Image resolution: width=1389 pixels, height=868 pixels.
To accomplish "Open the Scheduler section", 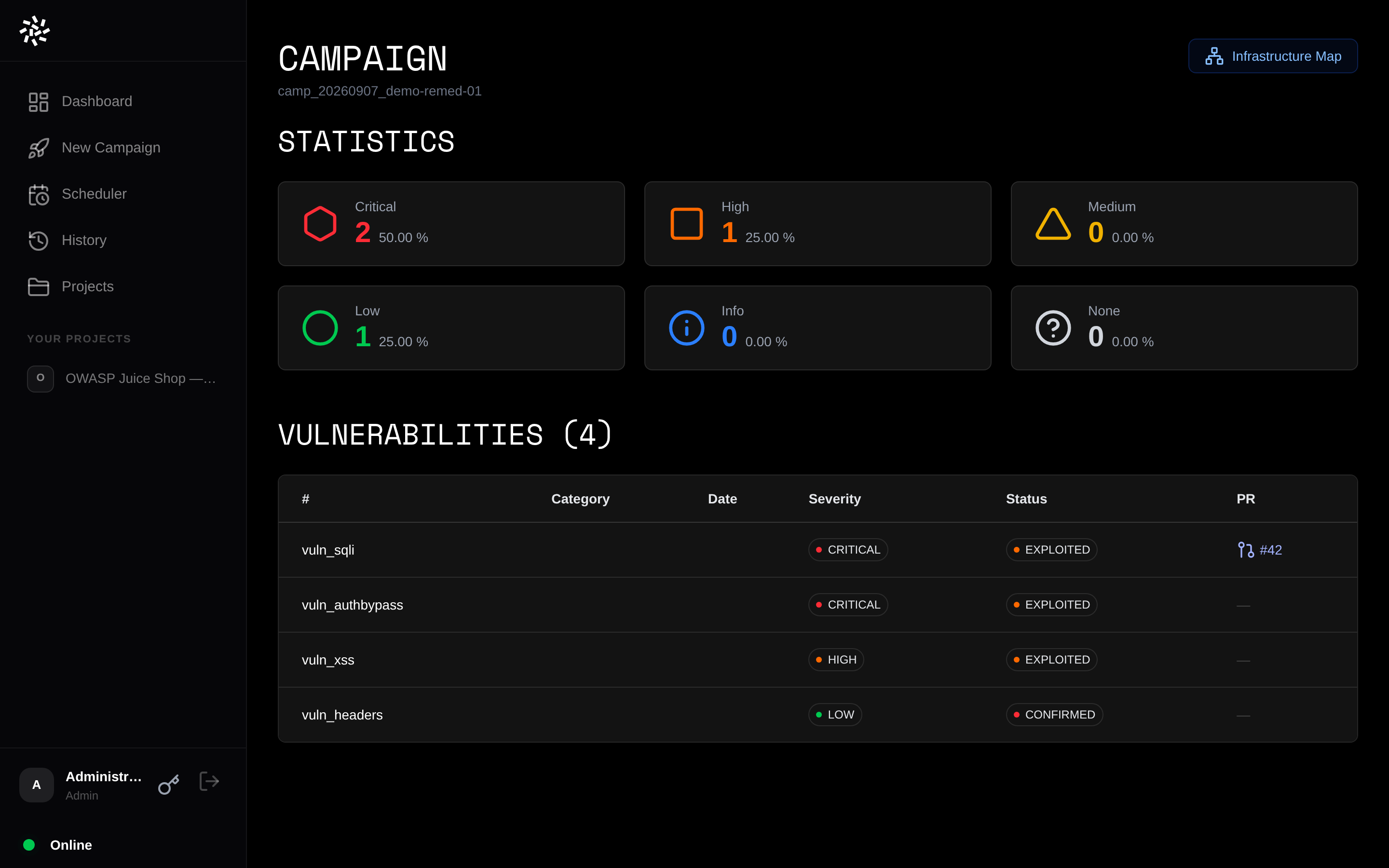I will [123, 195].
